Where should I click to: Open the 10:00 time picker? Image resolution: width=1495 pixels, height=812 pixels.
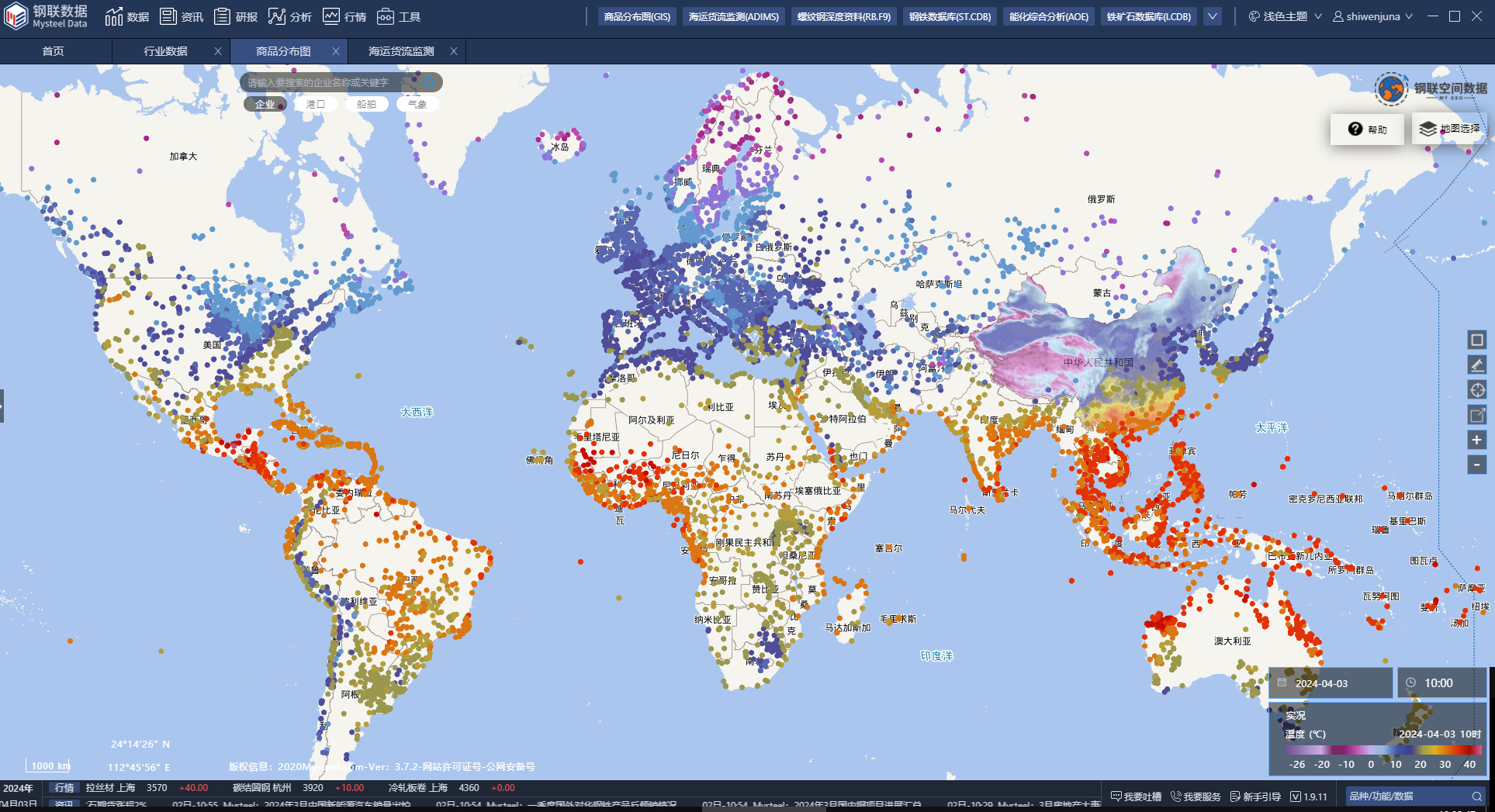coord(1442,683)
